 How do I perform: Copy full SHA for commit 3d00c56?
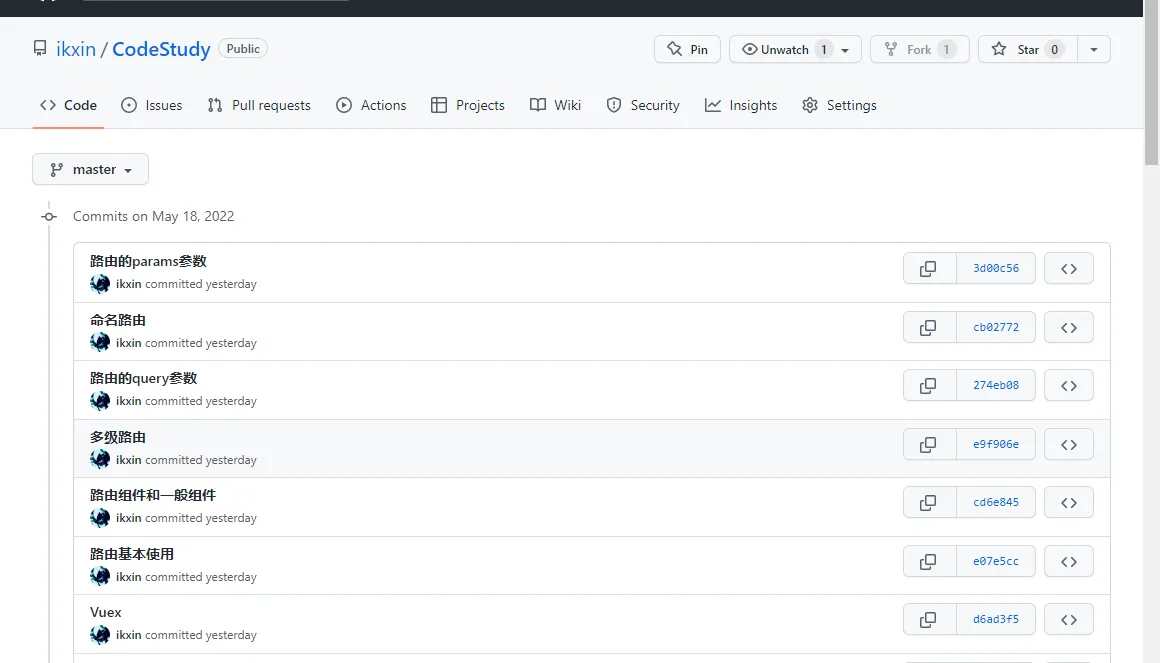click(x=929, y=269)
